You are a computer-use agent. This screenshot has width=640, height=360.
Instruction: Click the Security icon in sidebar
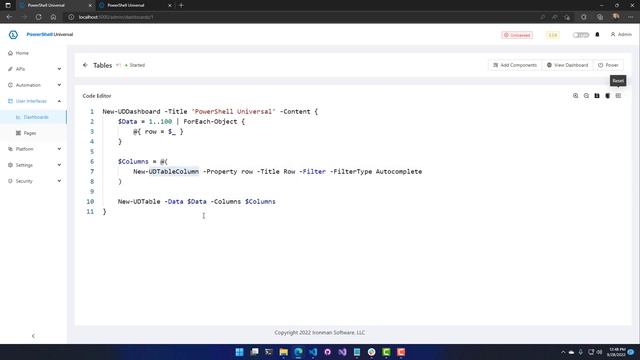coord(10,181)
